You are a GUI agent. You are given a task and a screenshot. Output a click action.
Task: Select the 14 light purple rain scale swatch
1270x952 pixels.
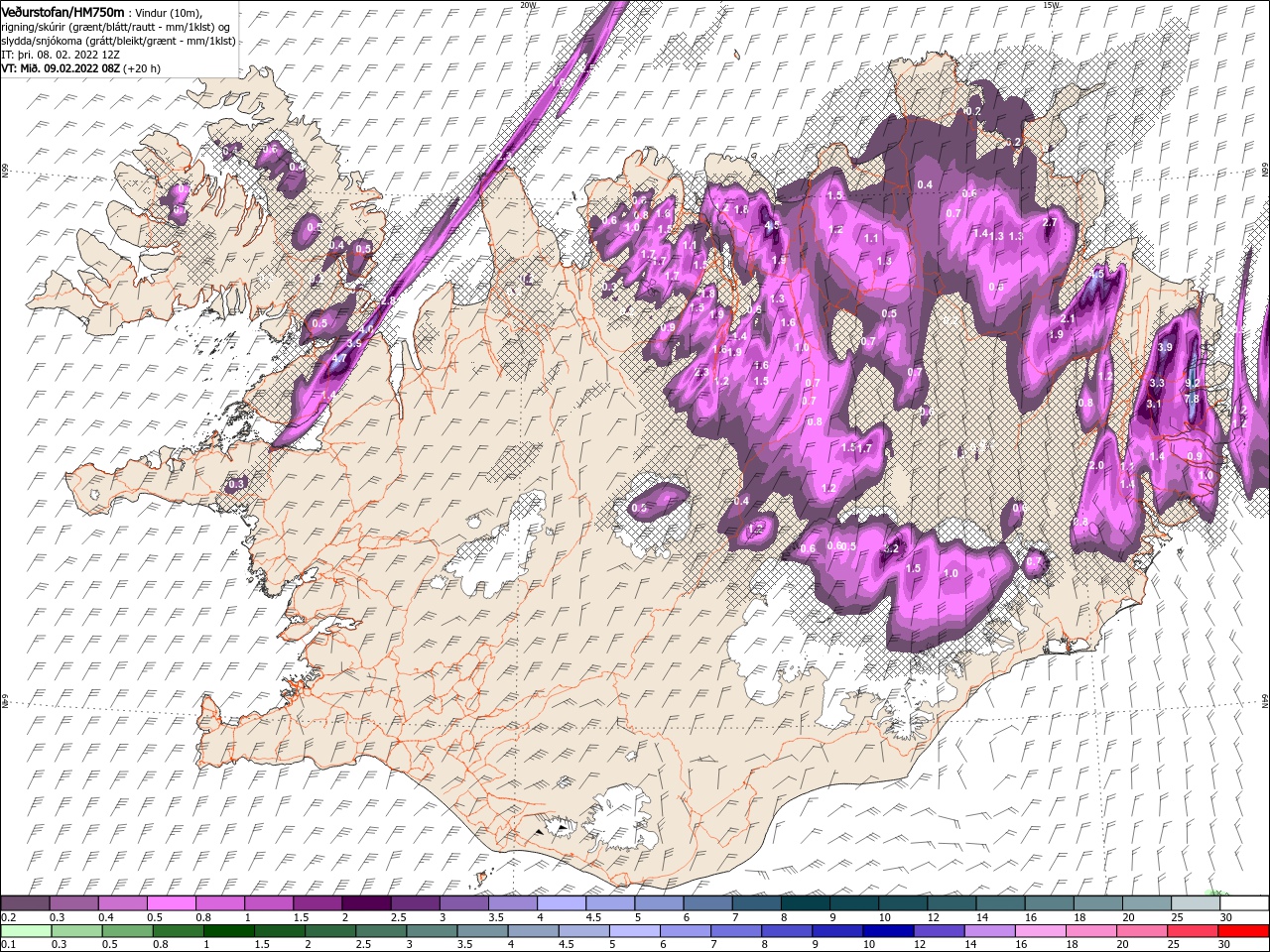click(988, 930)
